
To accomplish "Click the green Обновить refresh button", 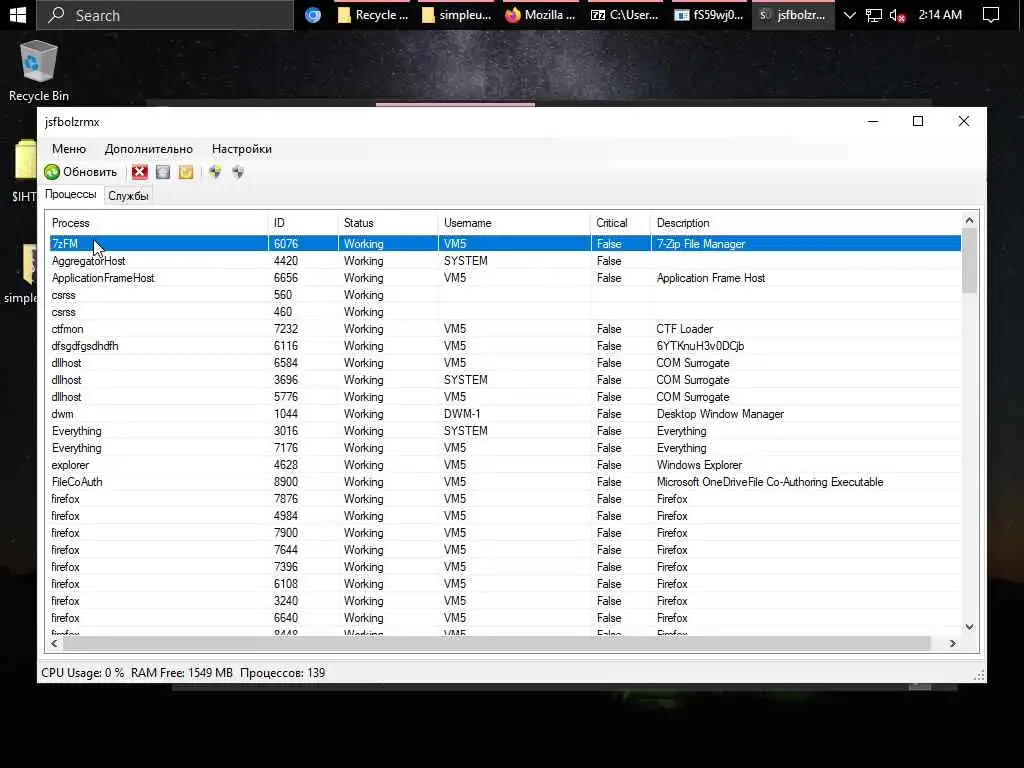I will pyautogui.click(x=80, y=172).
